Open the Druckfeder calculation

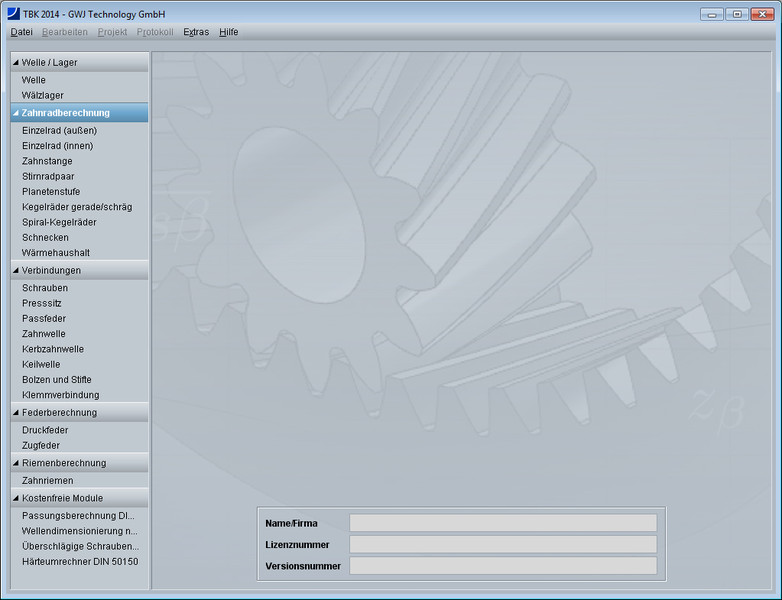coord(46,430)
